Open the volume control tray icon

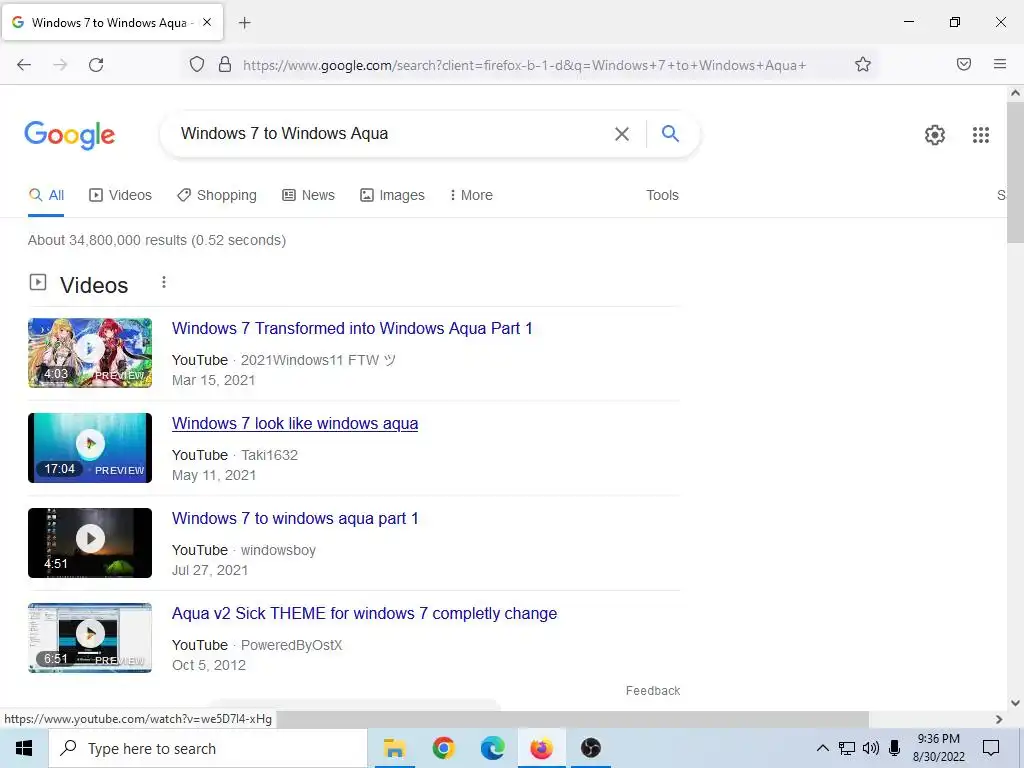point(871,748)
